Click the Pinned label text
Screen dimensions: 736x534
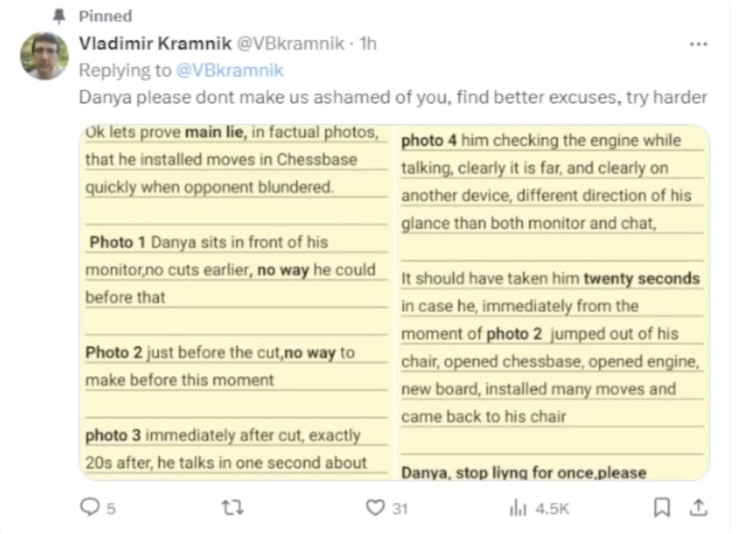click(x=105, y=17)
